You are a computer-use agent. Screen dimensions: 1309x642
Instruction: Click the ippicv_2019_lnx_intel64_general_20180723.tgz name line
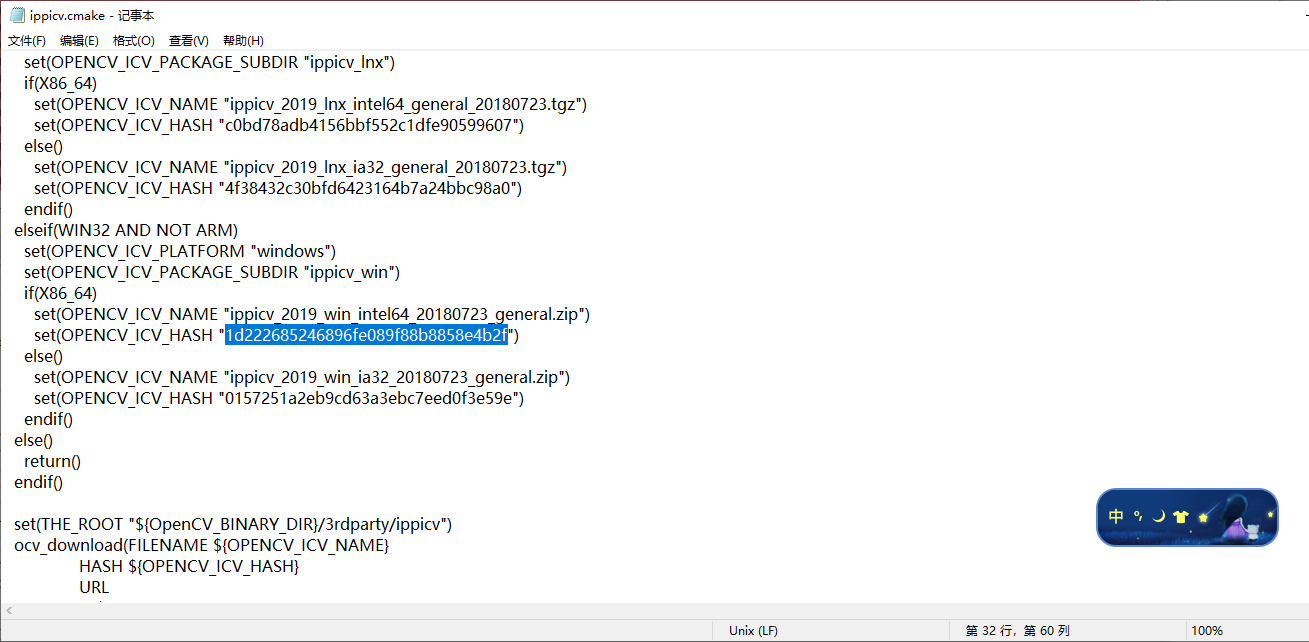tap(310, 104)
